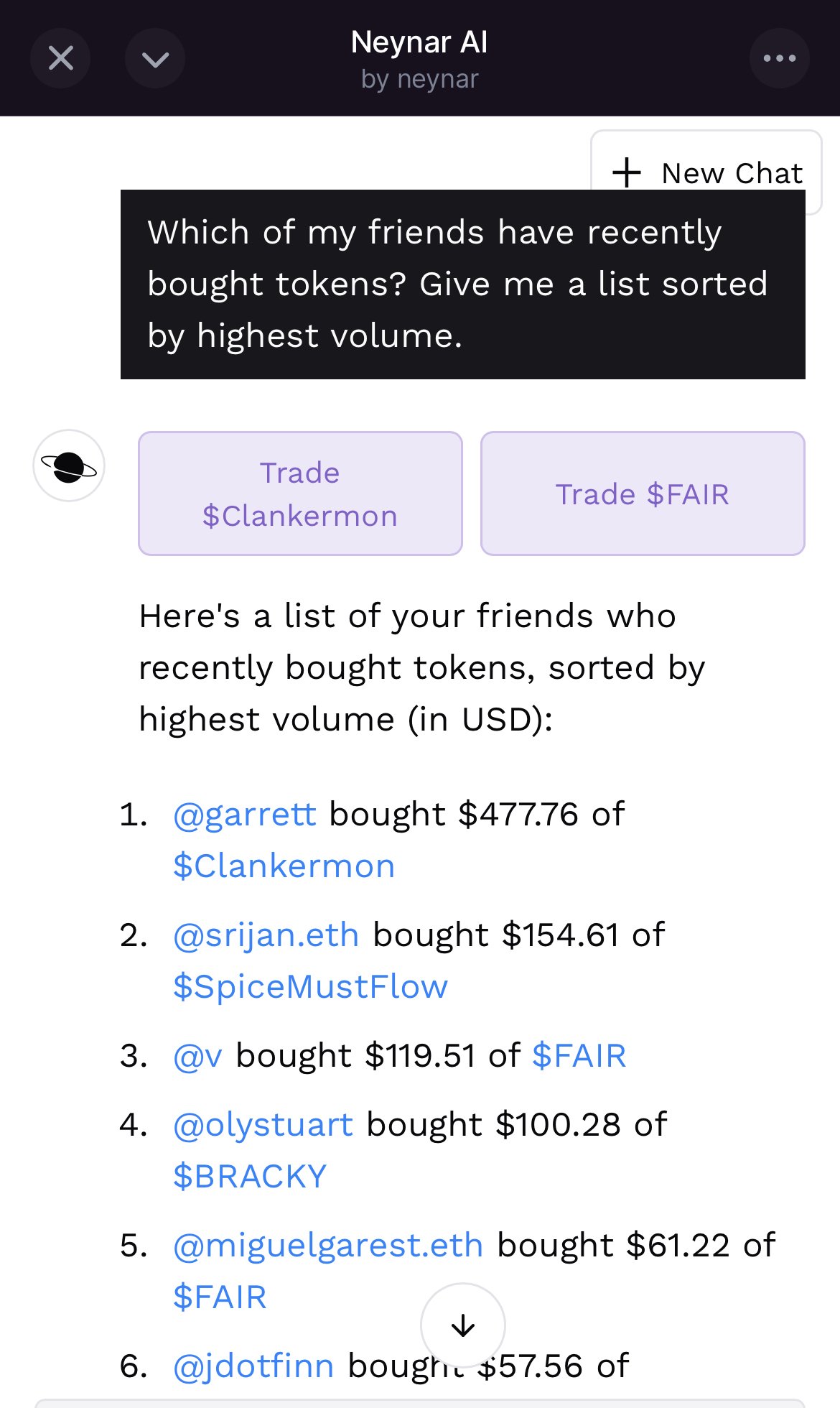Open @v's profile link
Image resolution: width=840 pixels, height=1408 pixels.
click(197, 1056)
